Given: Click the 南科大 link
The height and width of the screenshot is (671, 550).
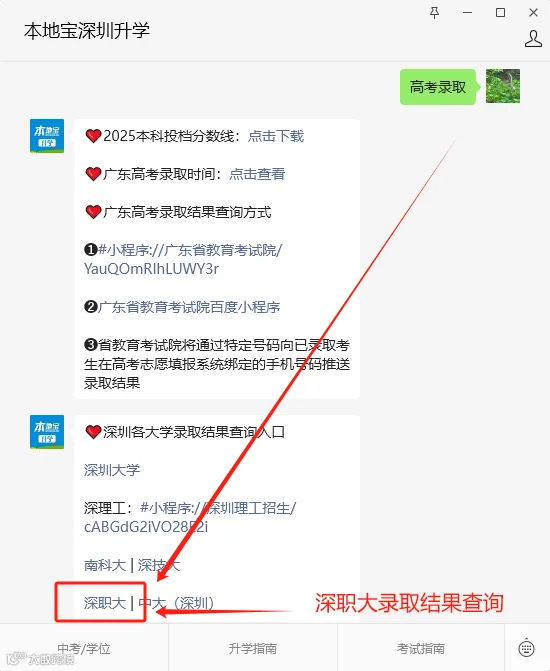Looking at the screenshot, I should (x=105, y=565).
